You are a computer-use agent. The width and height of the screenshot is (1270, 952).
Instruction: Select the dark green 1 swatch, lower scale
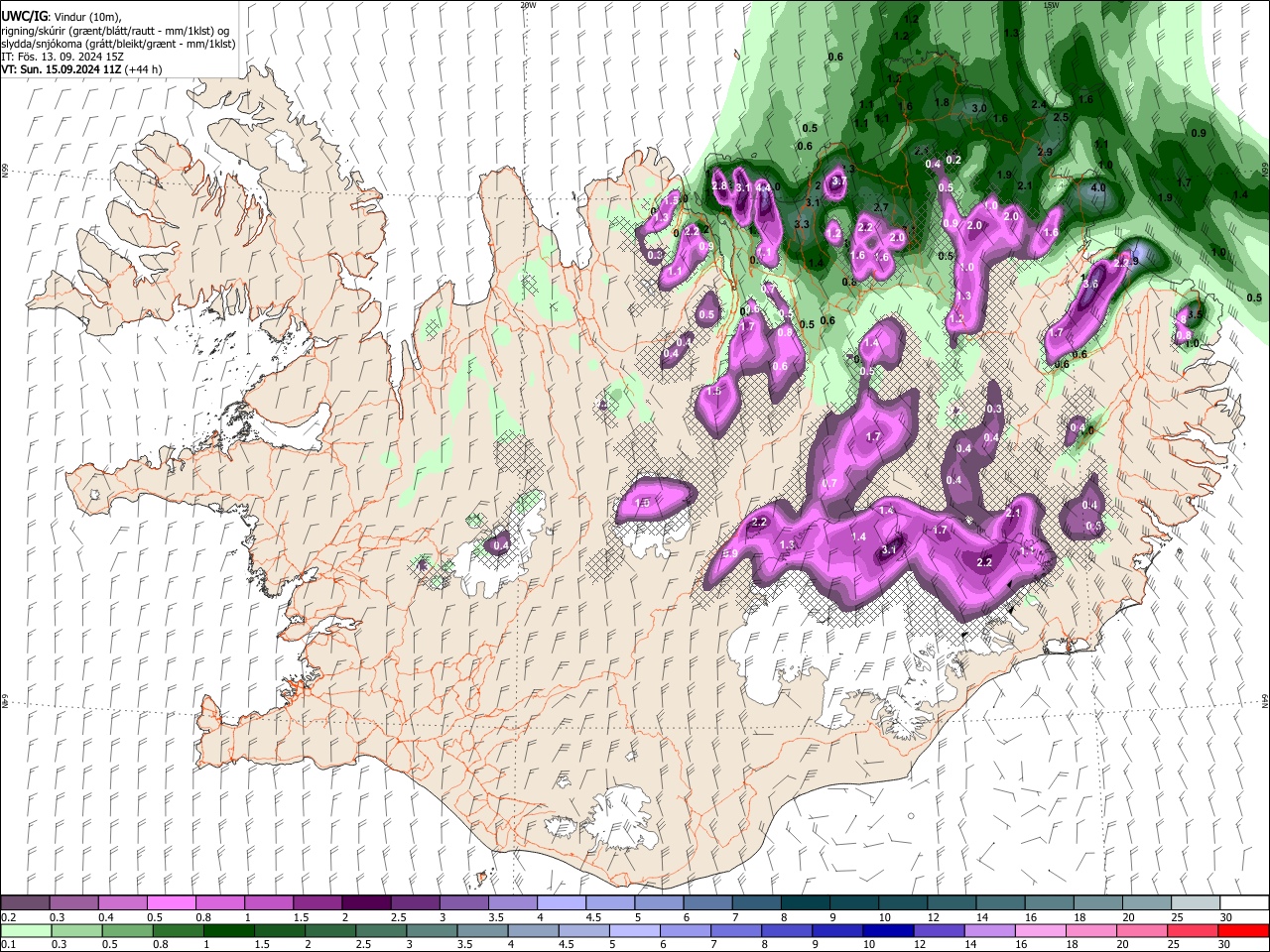click(x=228, y=930)
